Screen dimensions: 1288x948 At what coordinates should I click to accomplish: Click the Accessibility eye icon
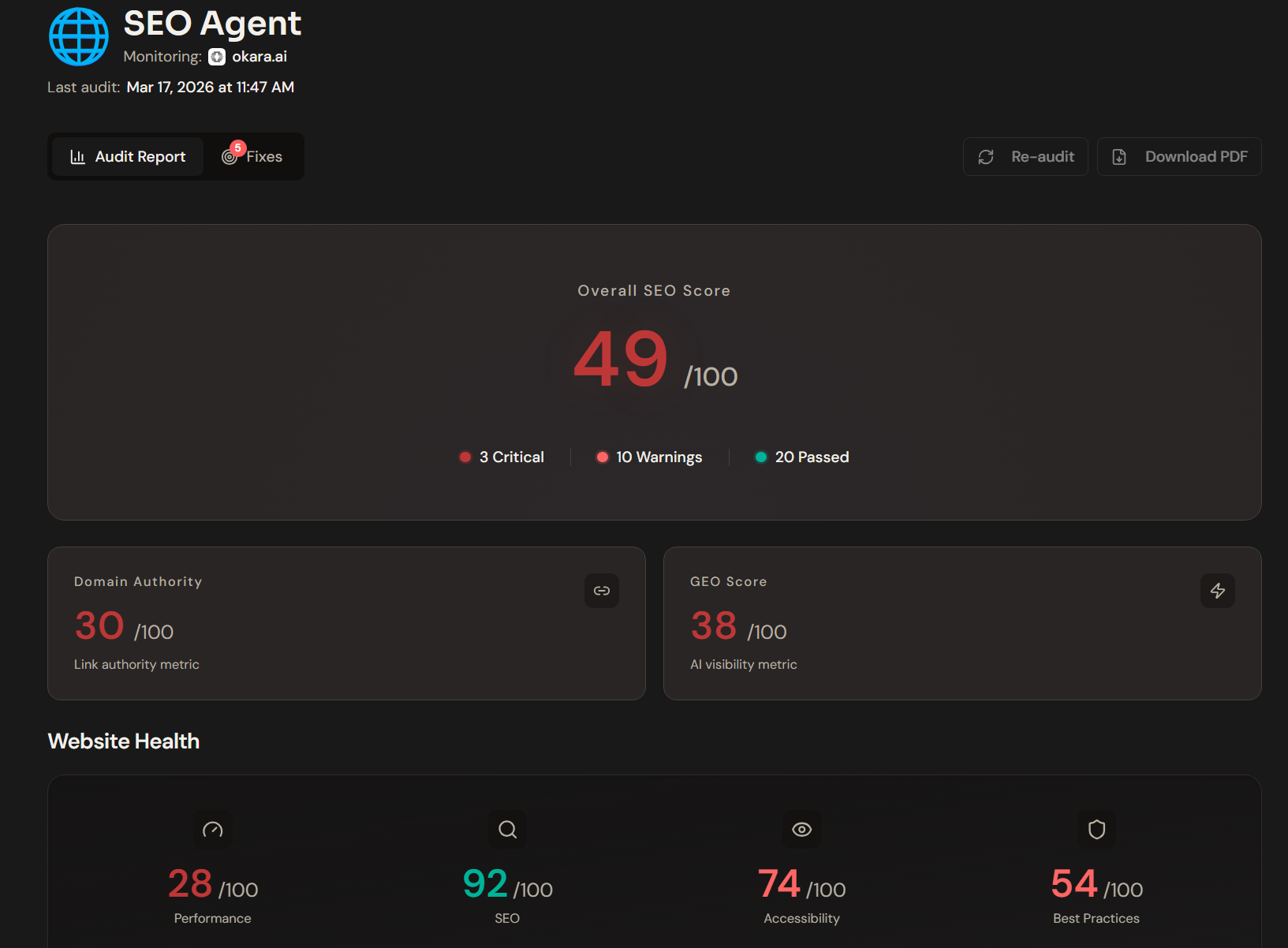(801, 830)
